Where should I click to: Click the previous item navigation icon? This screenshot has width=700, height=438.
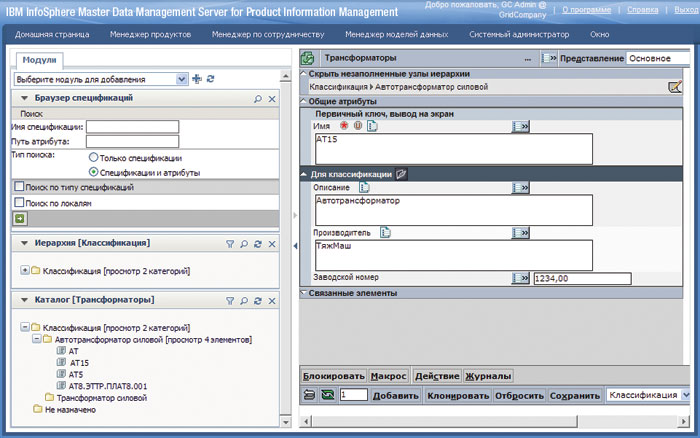point(309,395)
